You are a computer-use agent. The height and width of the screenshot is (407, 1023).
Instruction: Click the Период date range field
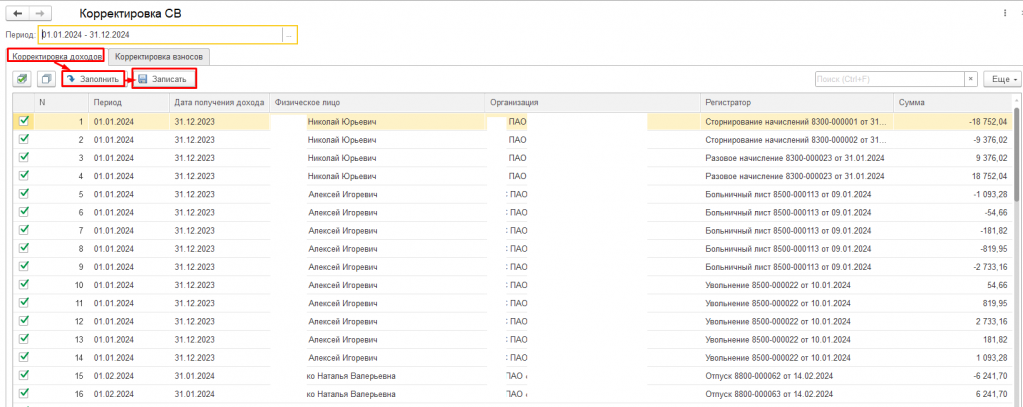point(160,35)
